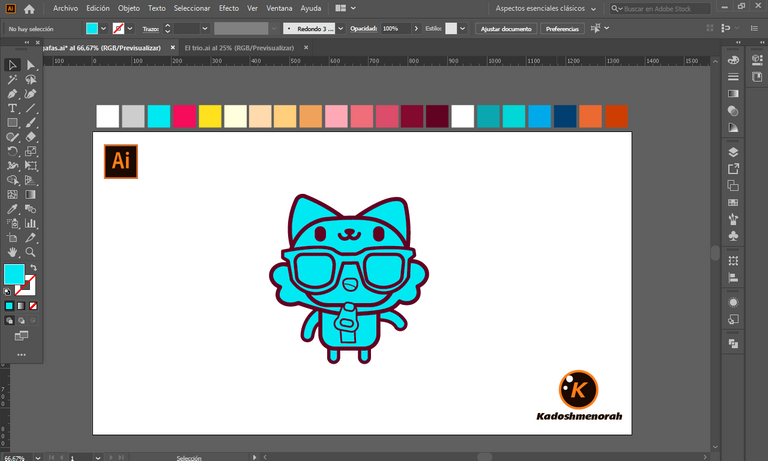Open fill color dropdown in control bar
The height and width of the screenshot is (461, 768).
coord(103,28)
